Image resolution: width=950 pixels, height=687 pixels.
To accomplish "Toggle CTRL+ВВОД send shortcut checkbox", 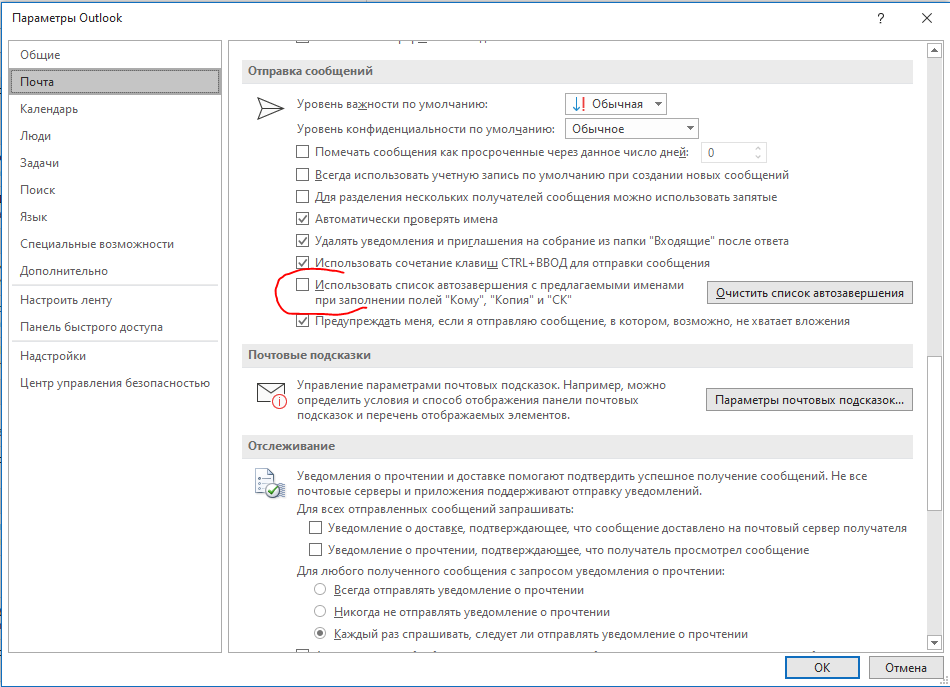I will [302, 262].
